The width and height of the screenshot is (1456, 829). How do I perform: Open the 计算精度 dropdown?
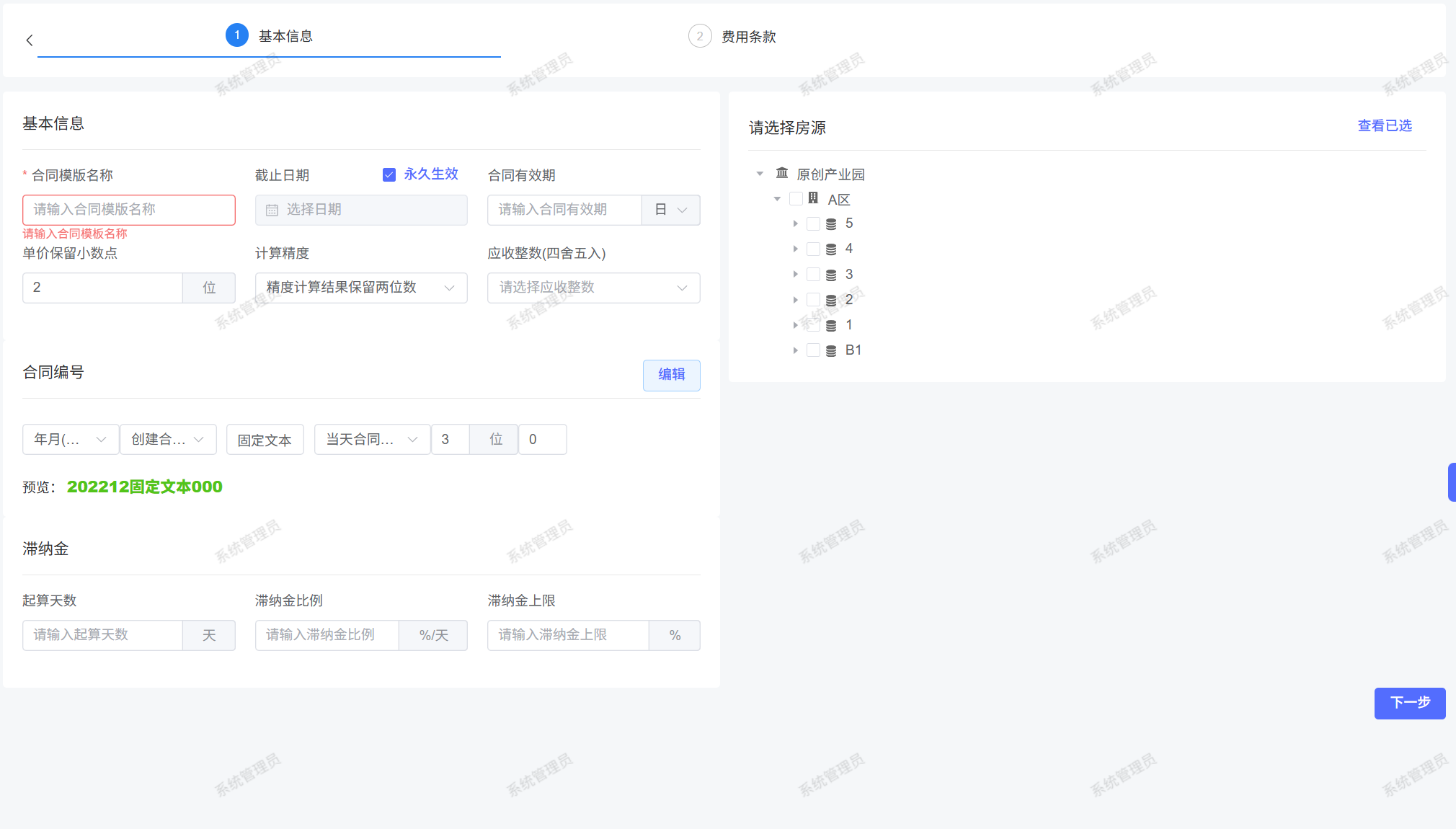(x=361, y=288)
